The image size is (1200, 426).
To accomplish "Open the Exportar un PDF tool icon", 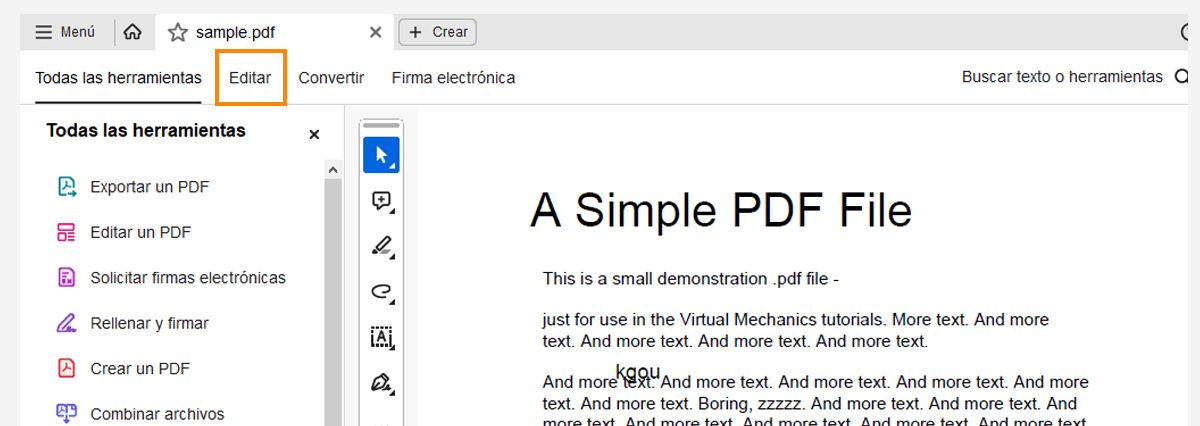I will pyautogui.click(x=67, y=187).
